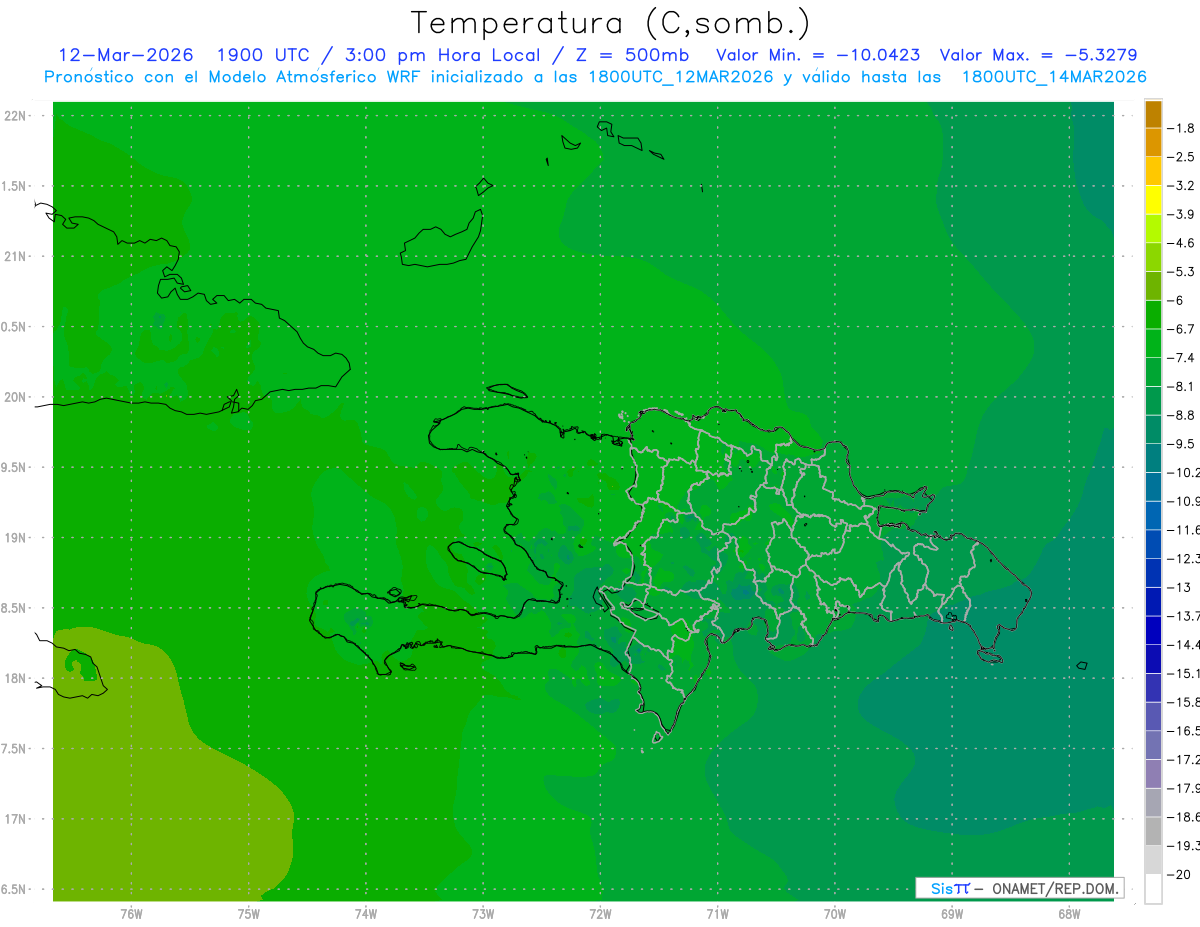Image resolution: width=1200 pixels, height=927 pixels.
Task: Click the title 'Temperatura (C,somb.)'
Action: [x=610, y=23]
